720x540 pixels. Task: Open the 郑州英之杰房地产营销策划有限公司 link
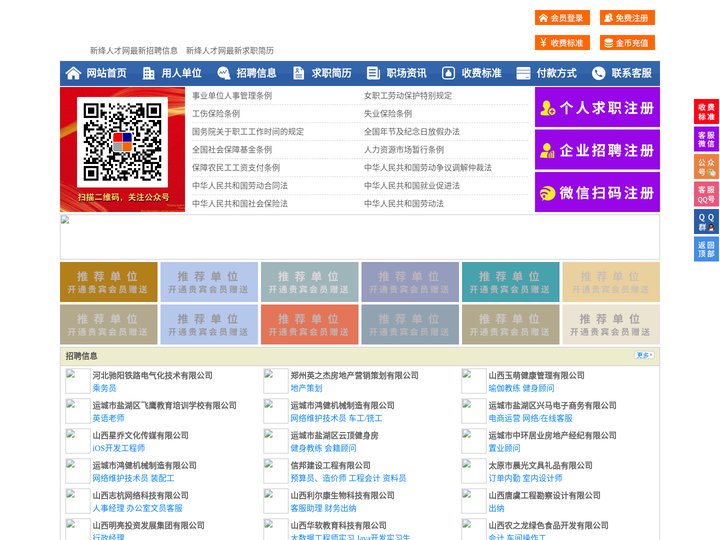click(354, 375)
